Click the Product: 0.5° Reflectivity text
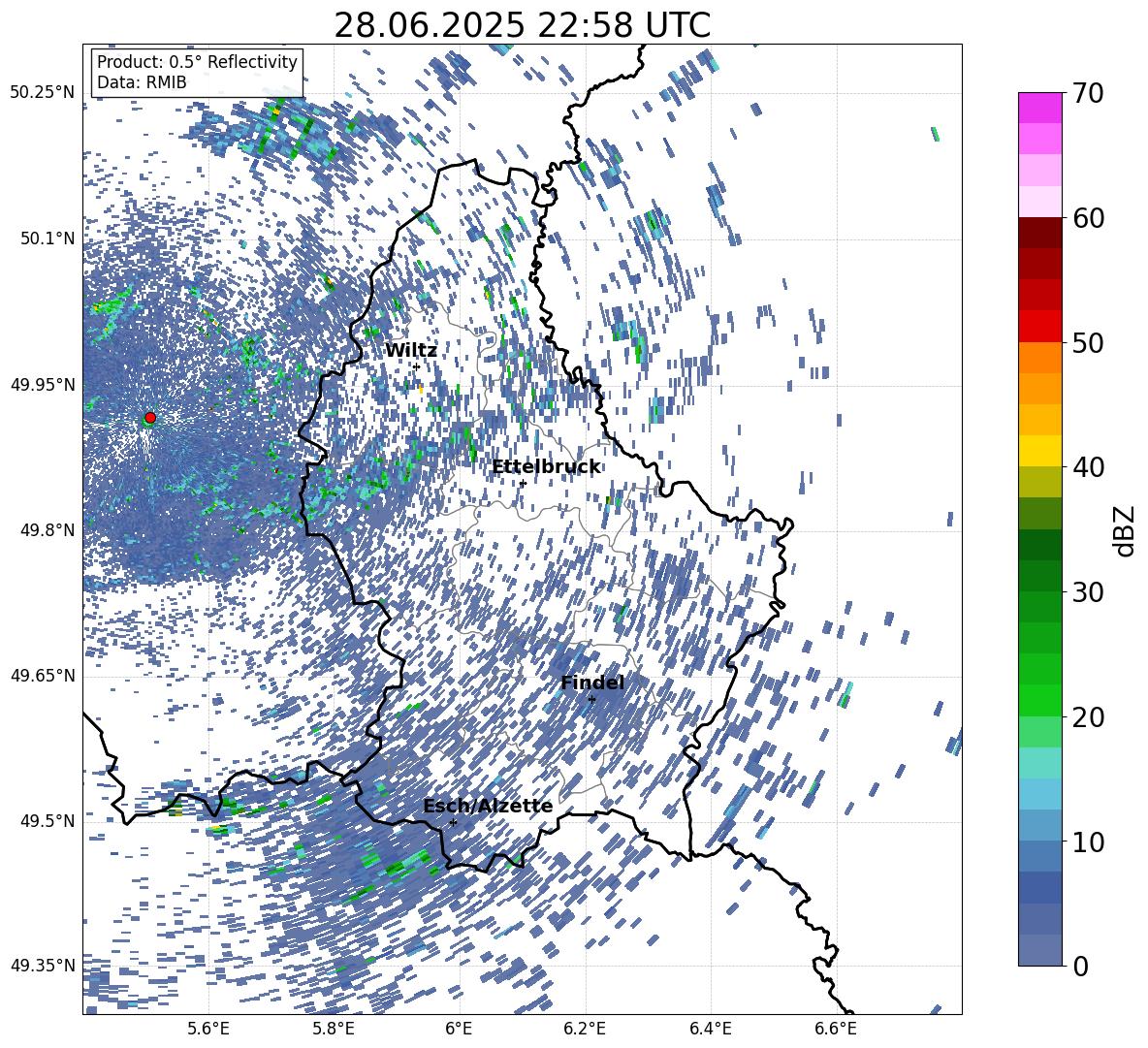The image size is (1148, 1048). 197,62
